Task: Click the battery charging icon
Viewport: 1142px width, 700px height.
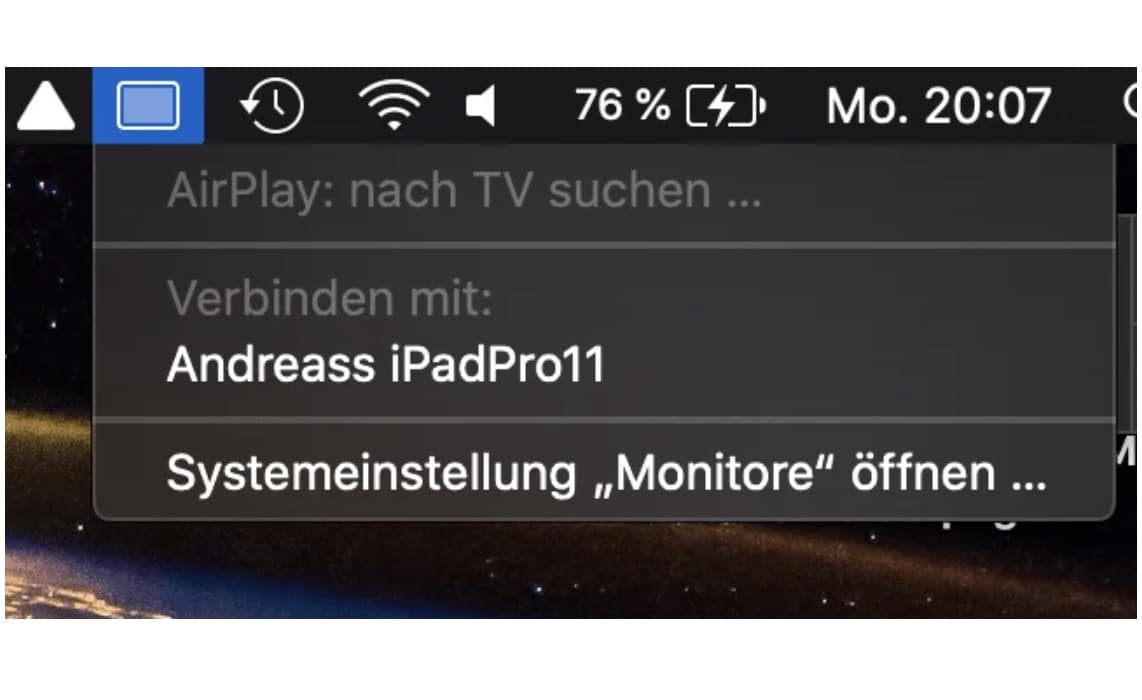Action: (725, 106)
